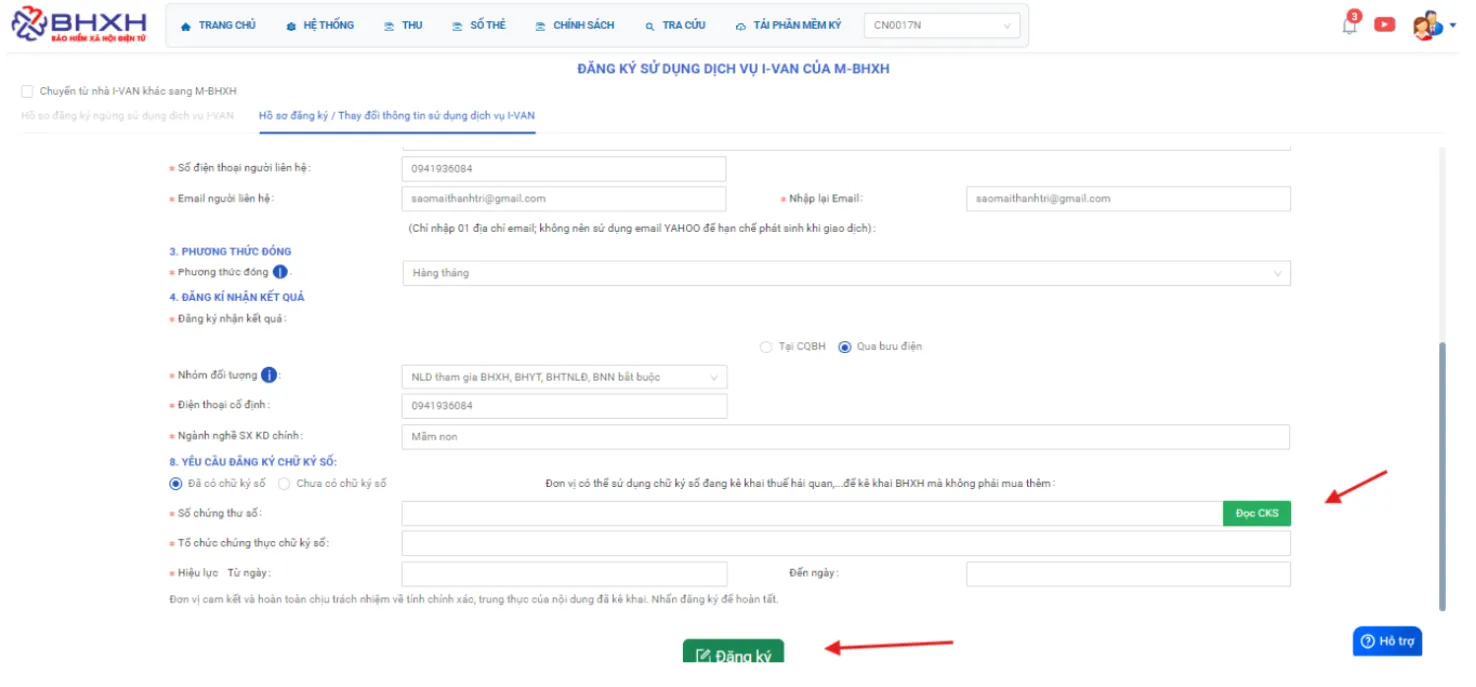This screenshot has width=1476, height=687.
Task: Open SỔ THẺ menu
Action: pyautogui.click(x=479, y=25)
